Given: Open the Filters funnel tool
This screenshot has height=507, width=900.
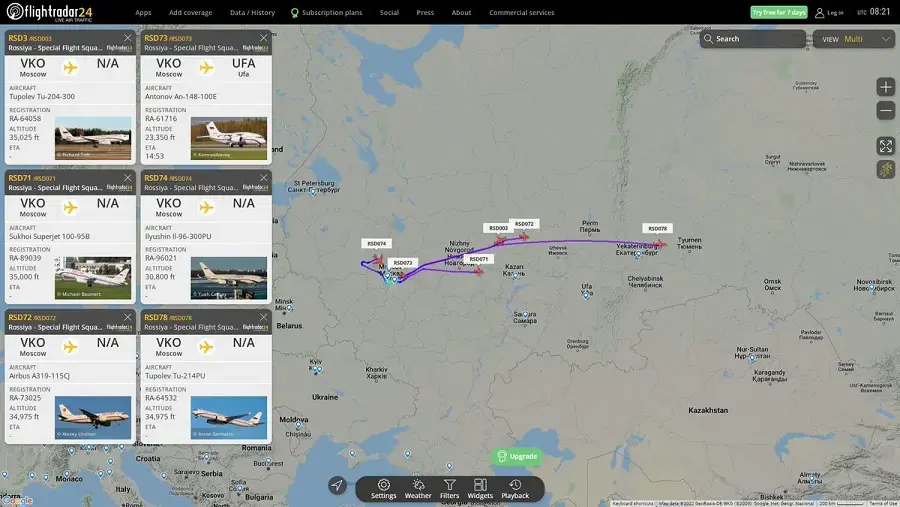Looking at the screenshot, I should click(449, 489).
